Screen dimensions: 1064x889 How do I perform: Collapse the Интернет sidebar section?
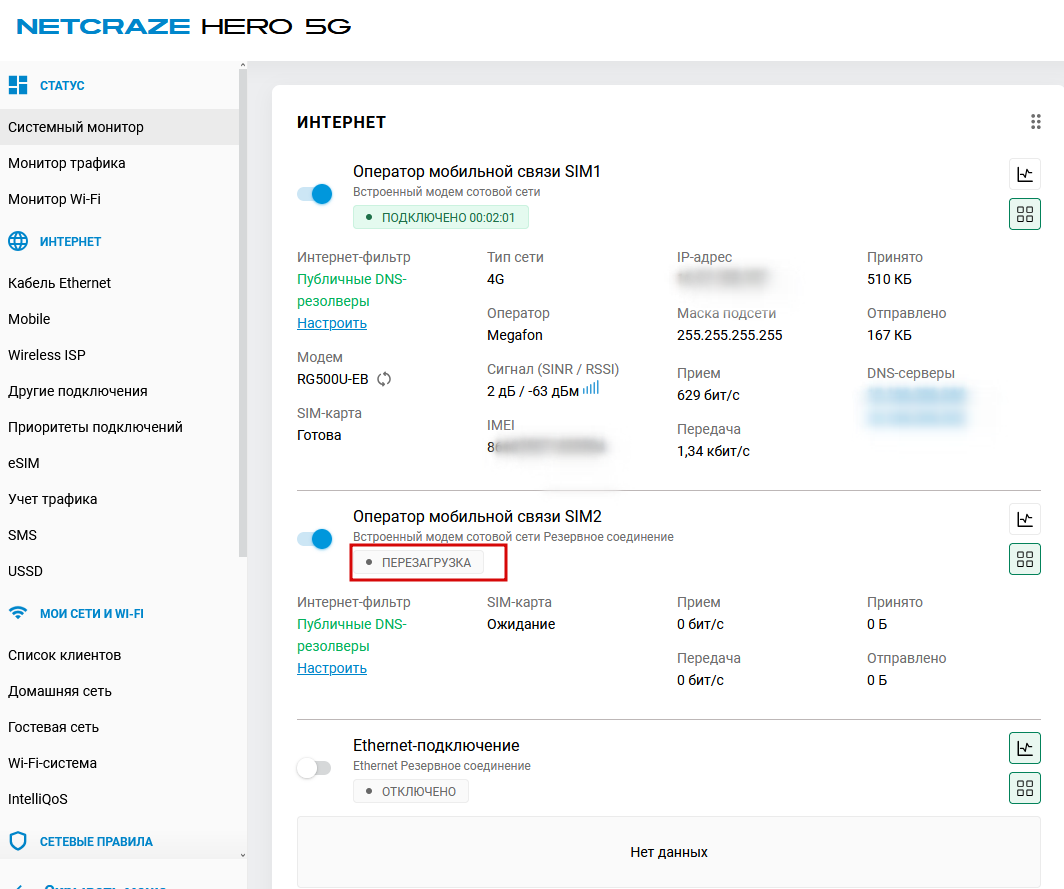(x=70, y=242)
